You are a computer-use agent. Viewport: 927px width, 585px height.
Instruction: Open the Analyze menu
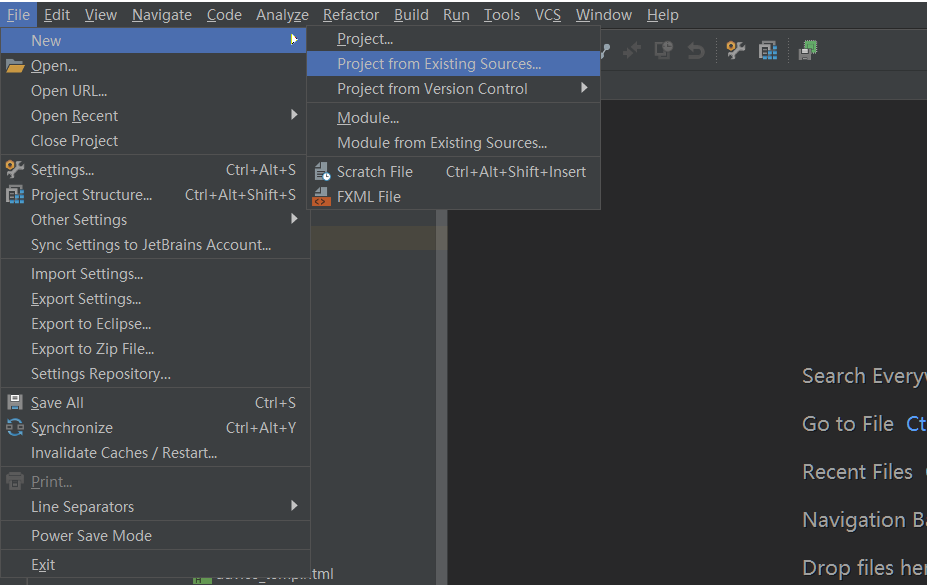282,15
